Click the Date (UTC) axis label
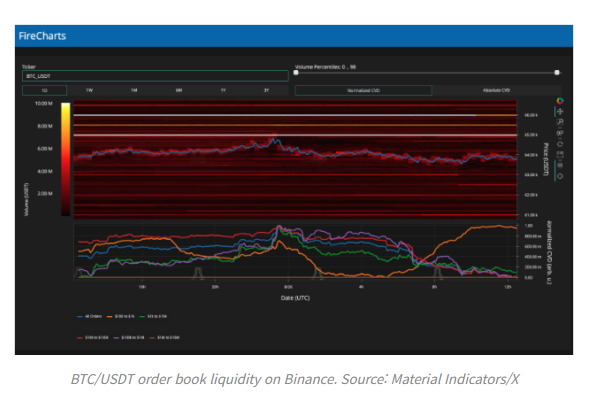 pyautogui.click(x=295, y=298)
